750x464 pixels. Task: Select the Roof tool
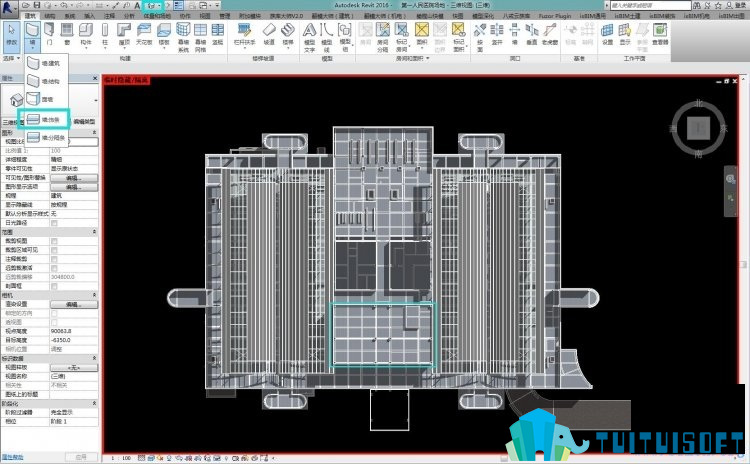coord(124,35)
